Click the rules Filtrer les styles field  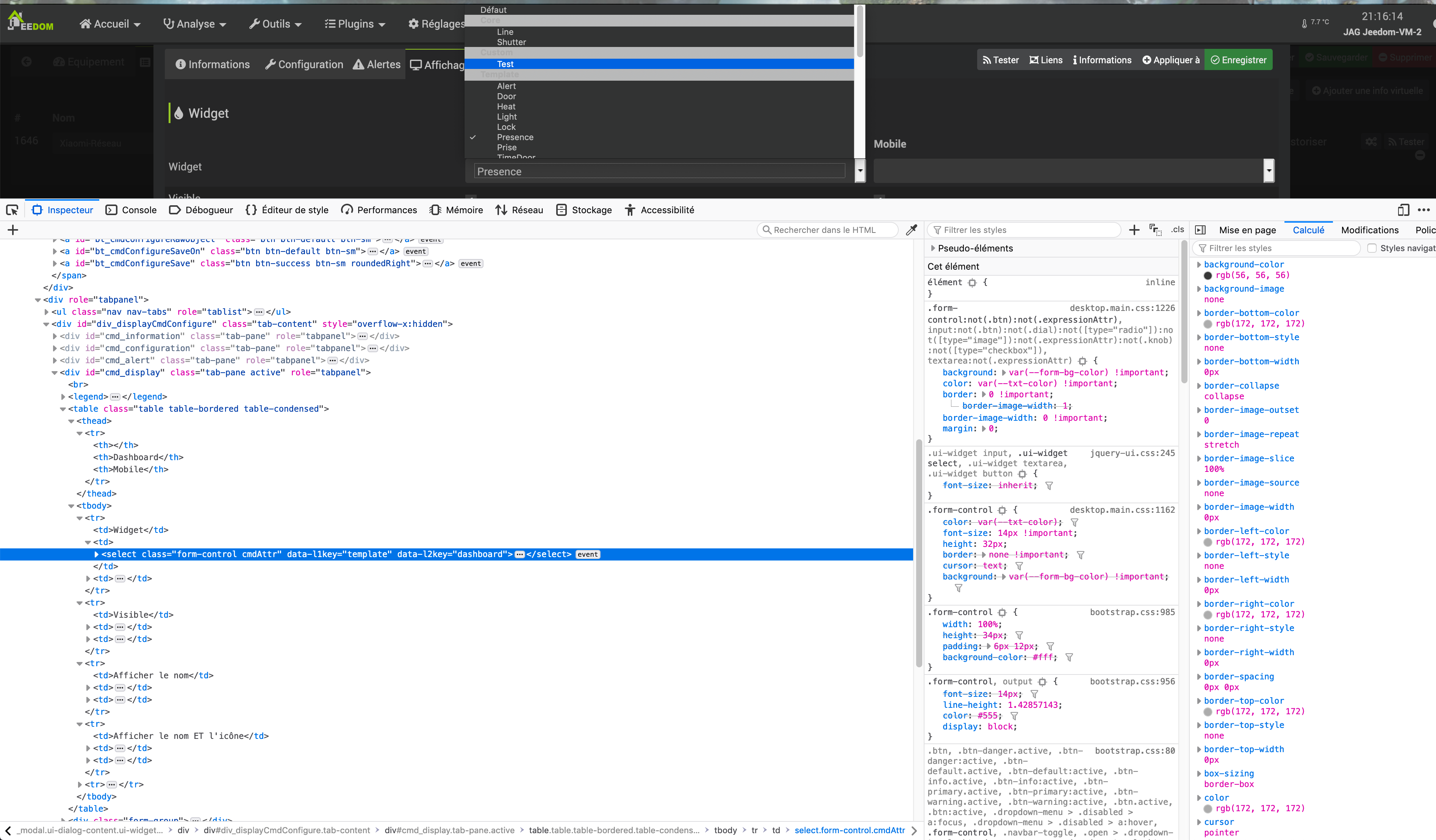tap(1024, 230)
